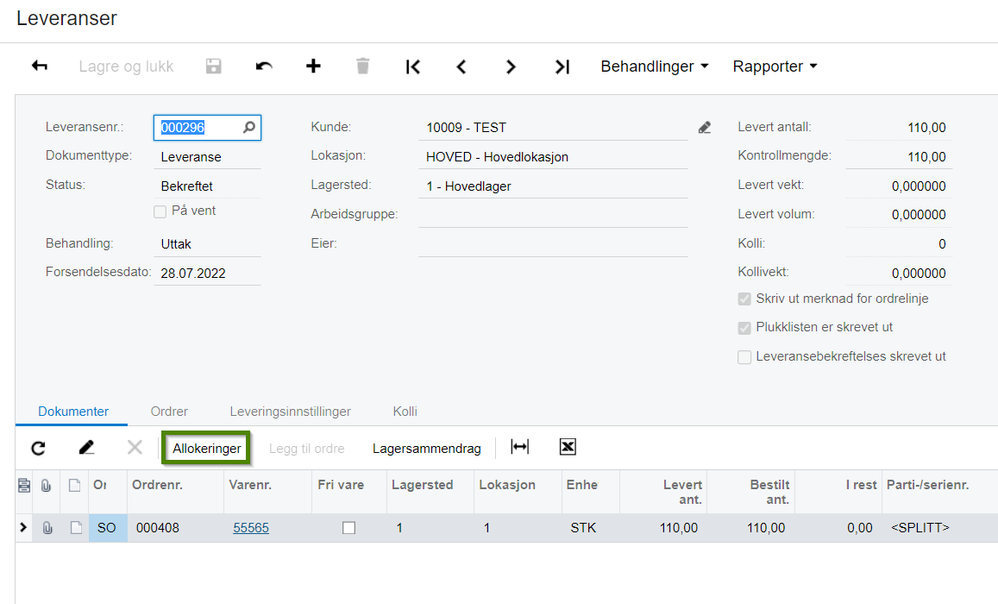Click the attachments paperclip column header
The height and width of the screenshot is (604, 998).
46,486
